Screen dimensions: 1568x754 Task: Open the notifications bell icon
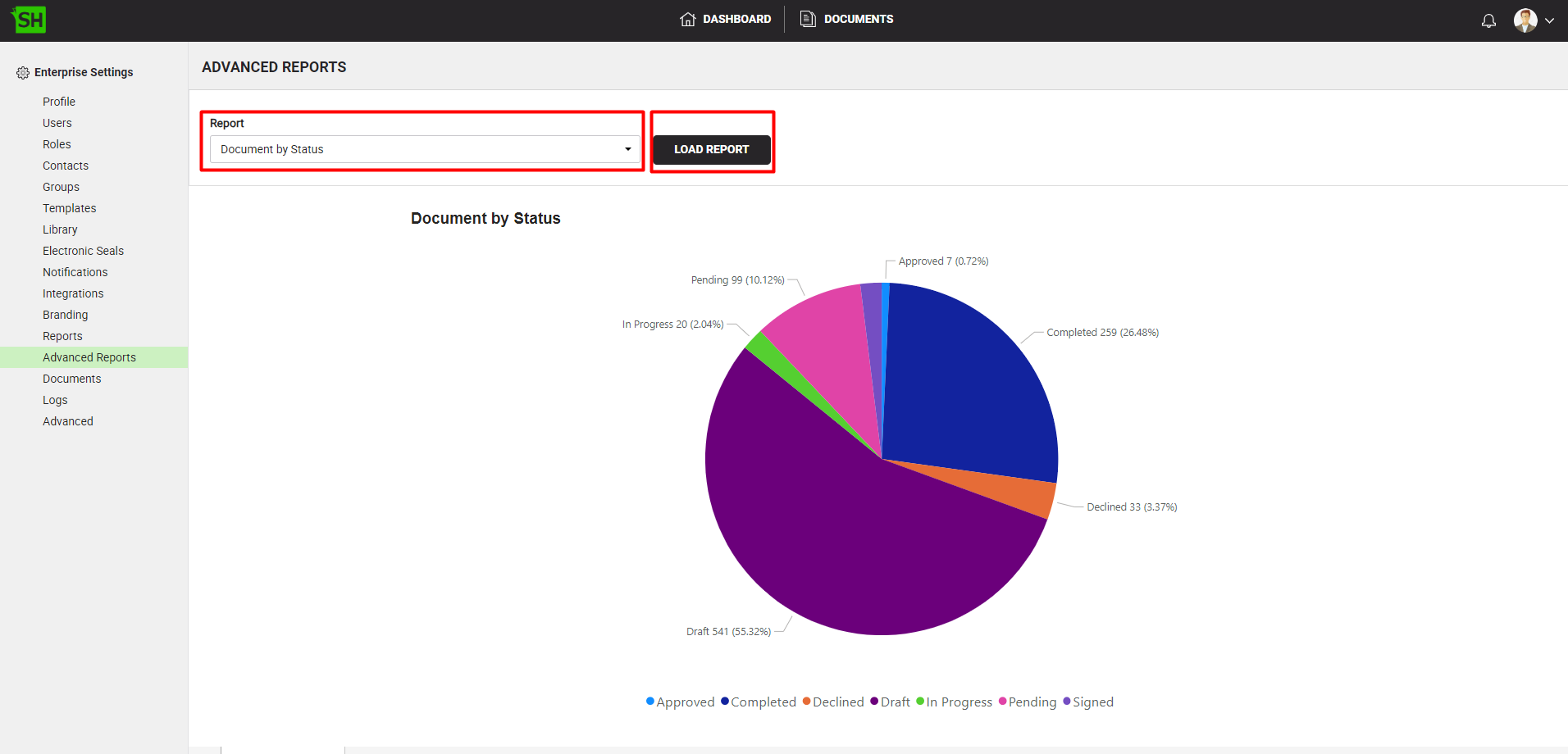click(x=1488, y=20)
